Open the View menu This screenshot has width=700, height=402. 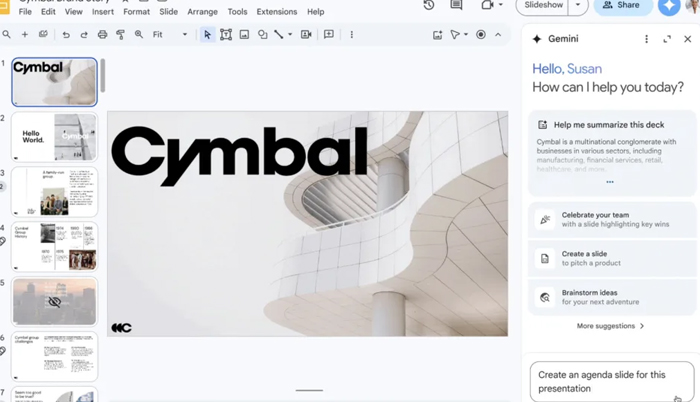pos(74,12)
